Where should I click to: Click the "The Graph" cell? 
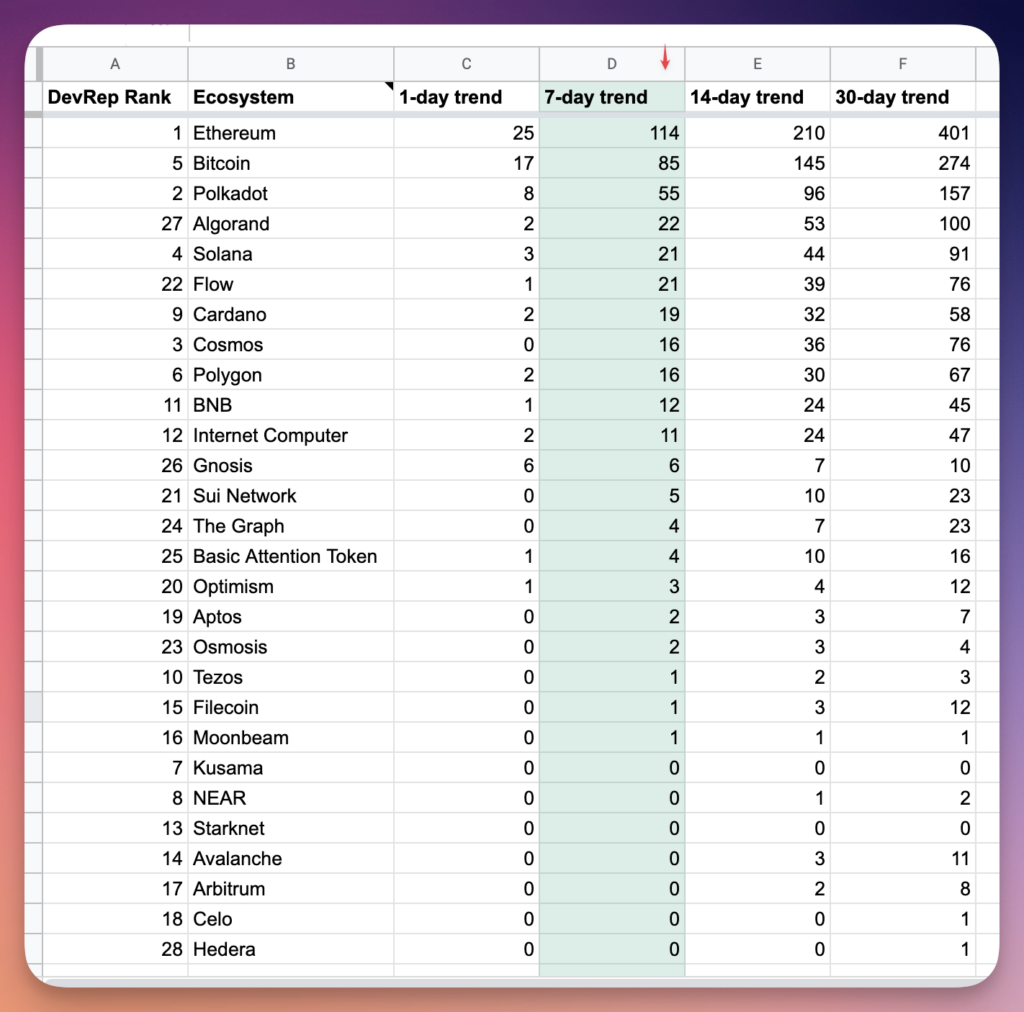tap(291, 526)
